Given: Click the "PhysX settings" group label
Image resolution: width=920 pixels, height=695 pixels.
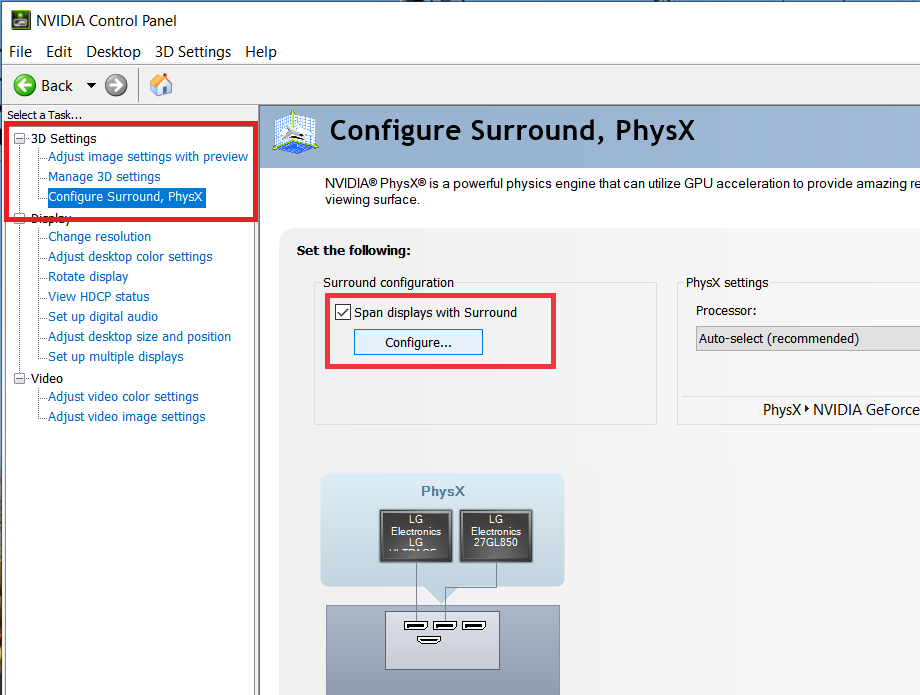Looking at the screenshot, I should [727, 282].
